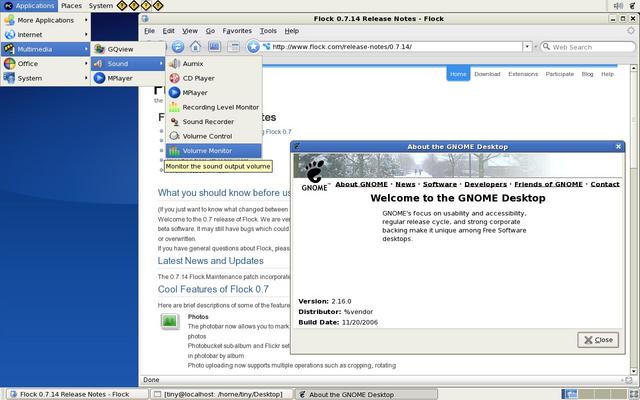
Task: Click the second yellow diamond panel launcher
Action: tap(133, 6)
